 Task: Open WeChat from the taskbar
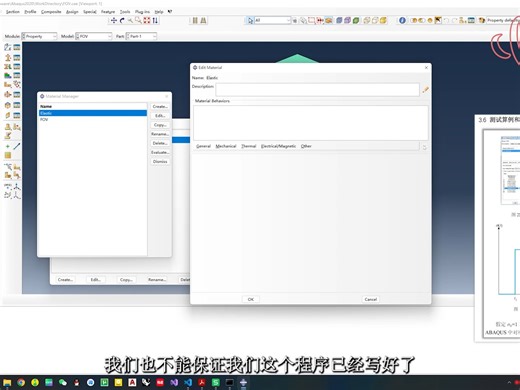(63, 383)
